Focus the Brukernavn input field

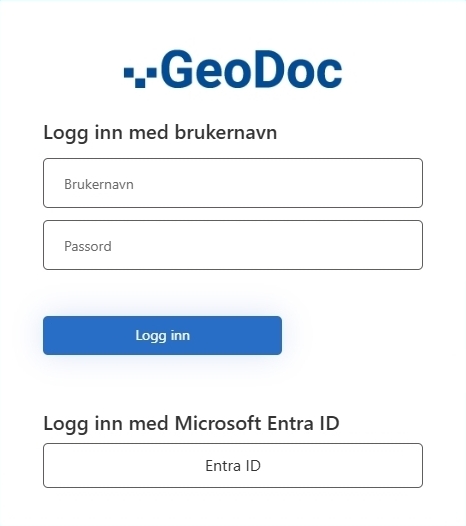click(x=233, y=183)
